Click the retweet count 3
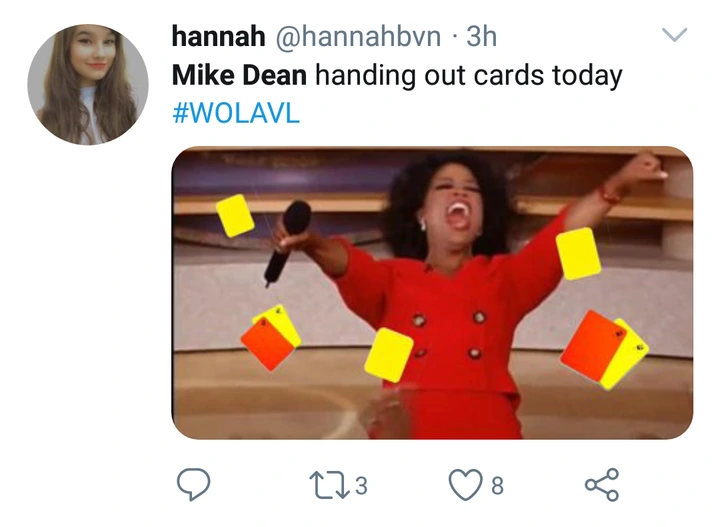The width and height of the screenshot is (720, 527). [361, 486]
